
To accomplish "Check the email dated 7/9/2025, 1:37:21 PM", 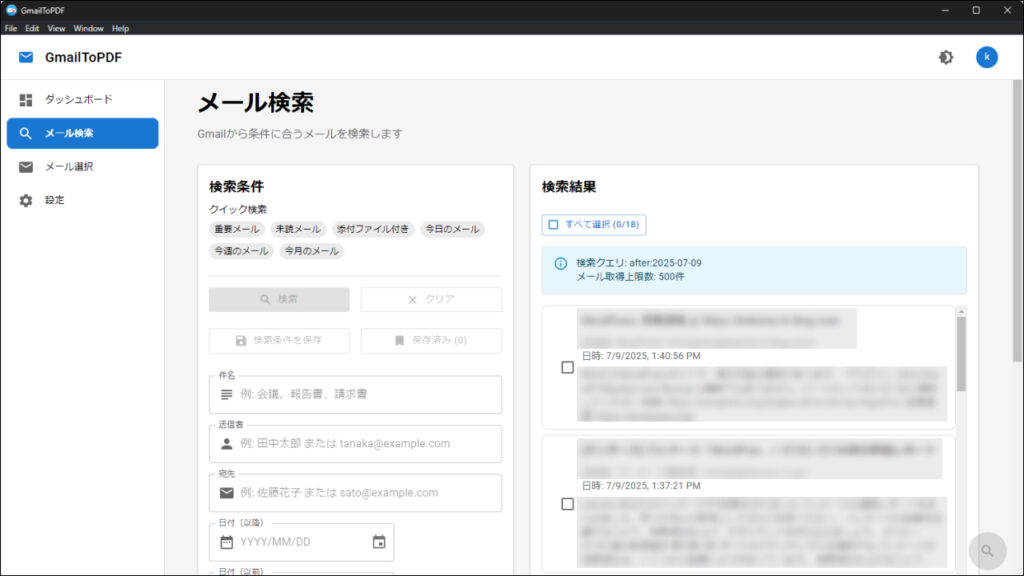I will pos(568,504).
